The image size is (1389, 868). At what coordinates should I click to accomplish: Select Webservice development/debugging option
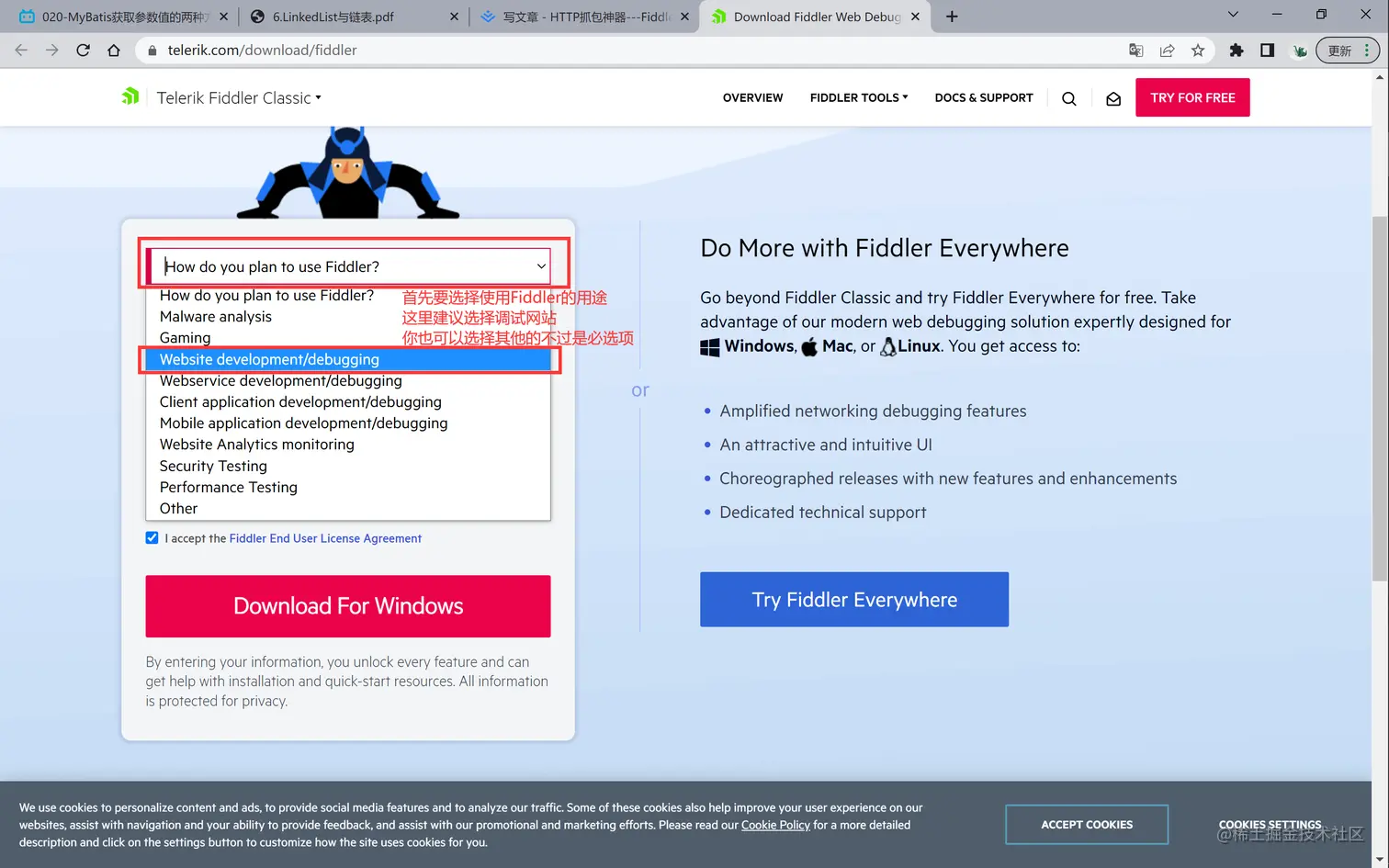click(x=348, y=380)
